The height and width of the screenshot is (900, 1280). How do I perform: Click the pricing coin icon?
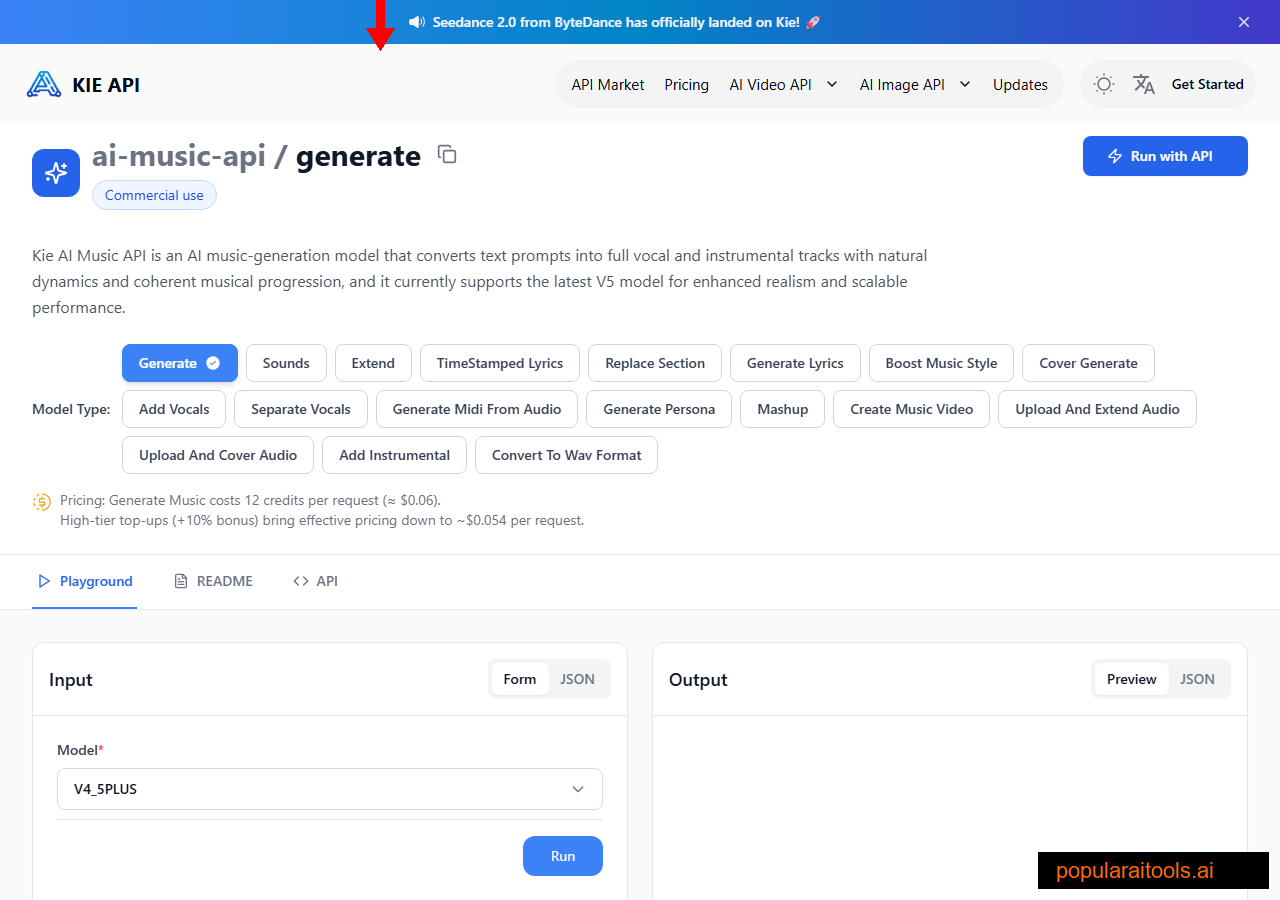(41, 501)
